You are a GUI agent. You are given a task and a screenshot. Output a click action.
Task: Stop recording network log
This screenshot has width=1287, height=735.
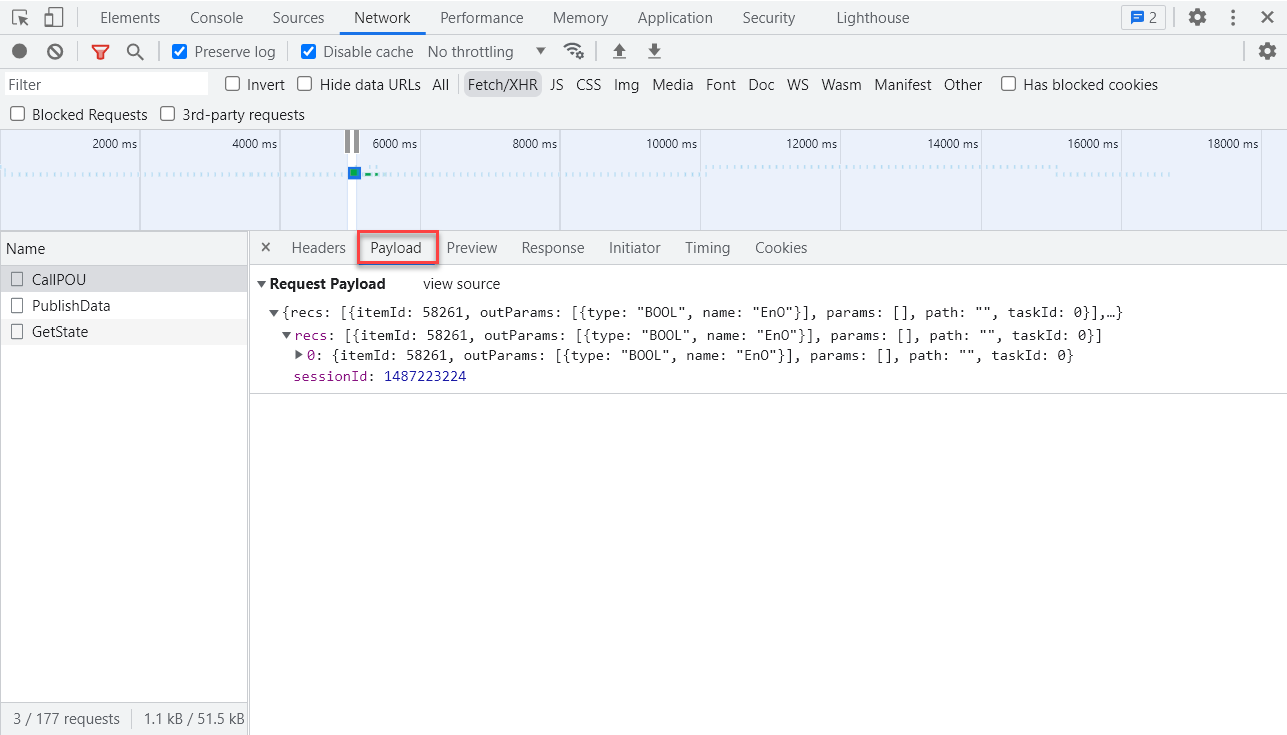(x=20, y=51)
